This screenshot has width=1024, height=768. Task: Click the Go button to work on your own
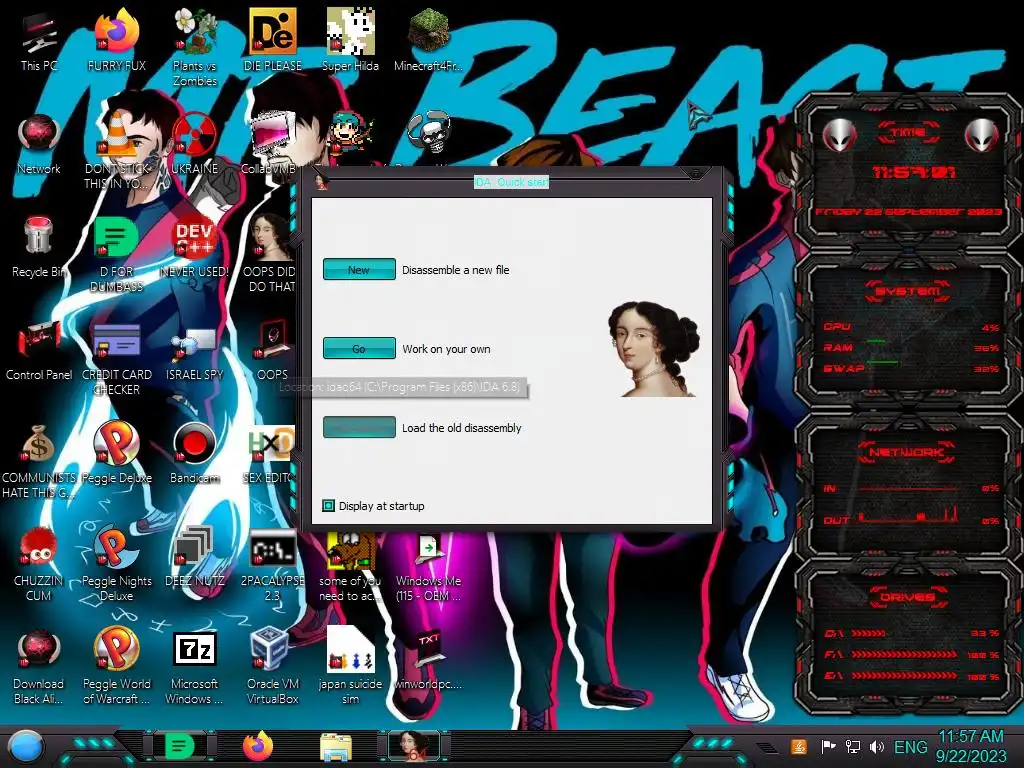359,348
